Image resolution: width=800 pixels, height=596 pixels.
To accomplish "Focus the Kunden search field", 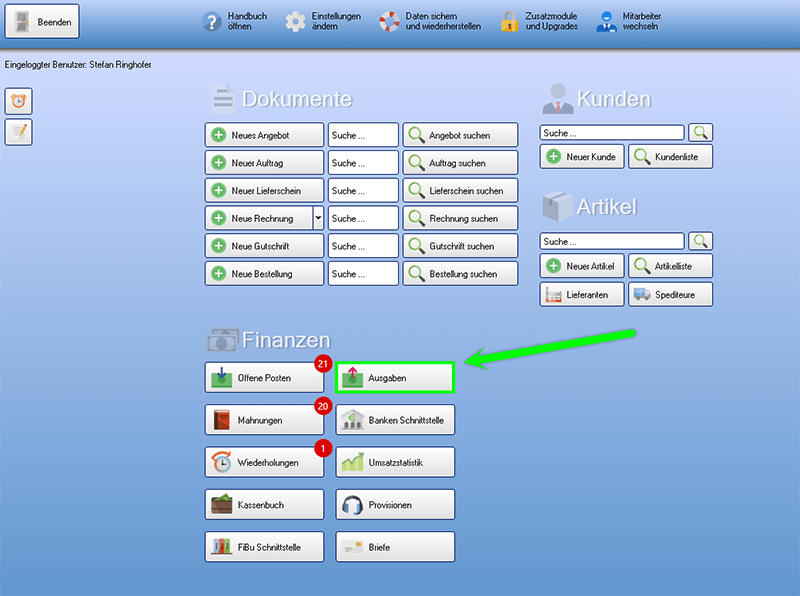I will click(x=612, y=133).
